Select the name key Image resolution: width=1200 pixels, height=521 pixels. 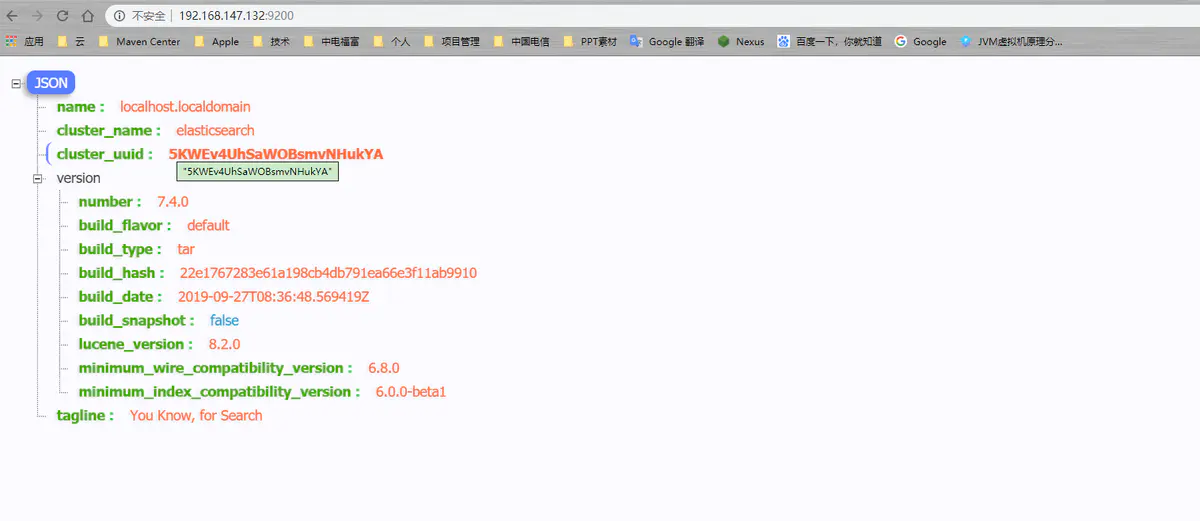pyautogui.click(x=80, y=106)
